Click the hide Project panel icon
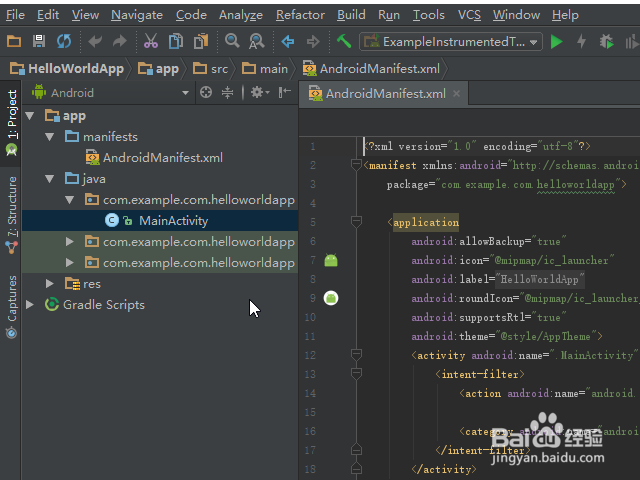 [285, 93]
